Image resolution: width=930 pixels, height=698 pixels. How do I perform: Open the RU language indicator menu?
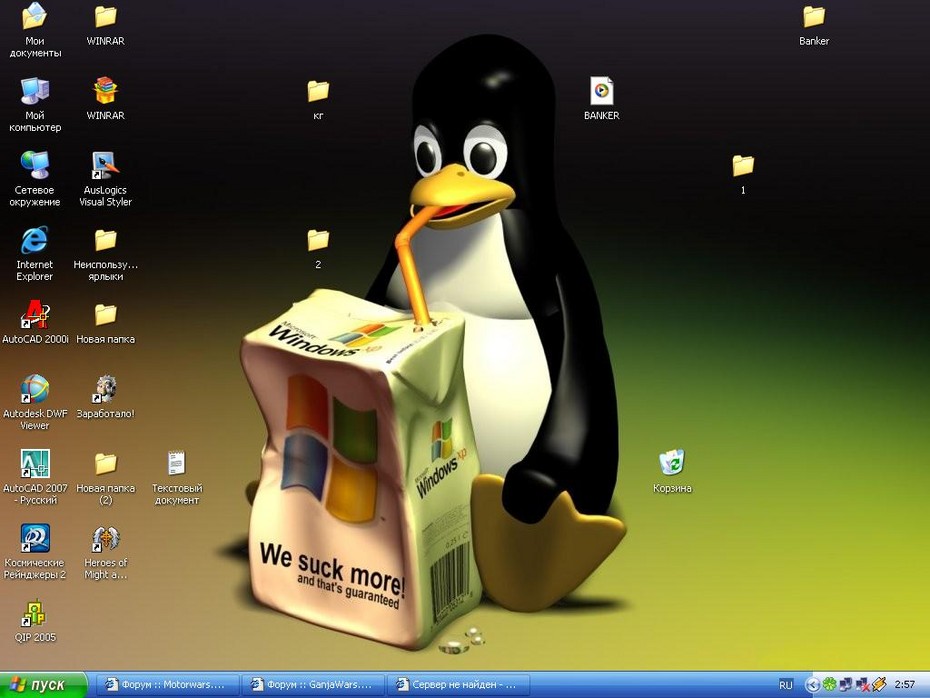pyautogui.click(x=786, y=685)
